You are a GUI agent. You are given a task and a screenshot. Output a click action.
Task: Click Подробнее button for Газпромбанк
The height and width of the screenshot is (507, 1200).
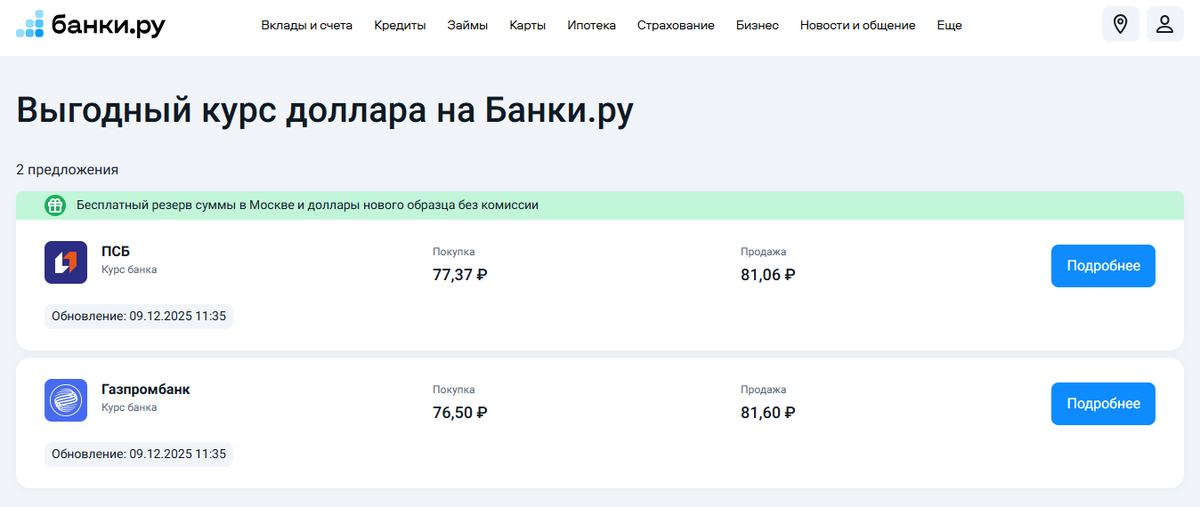[1103, 404]
